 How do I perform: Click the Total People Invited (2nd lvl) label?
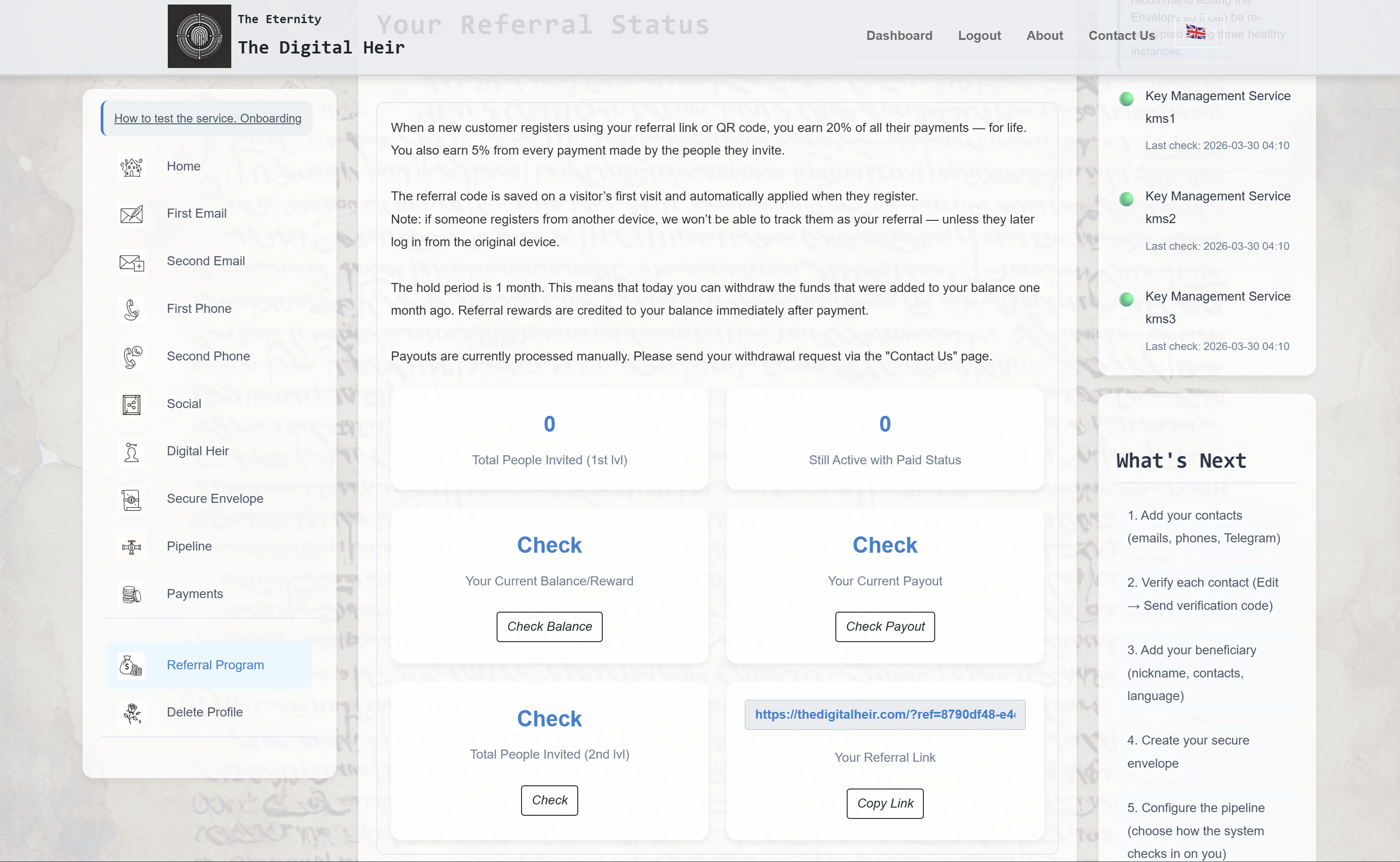tap(549, 755)
